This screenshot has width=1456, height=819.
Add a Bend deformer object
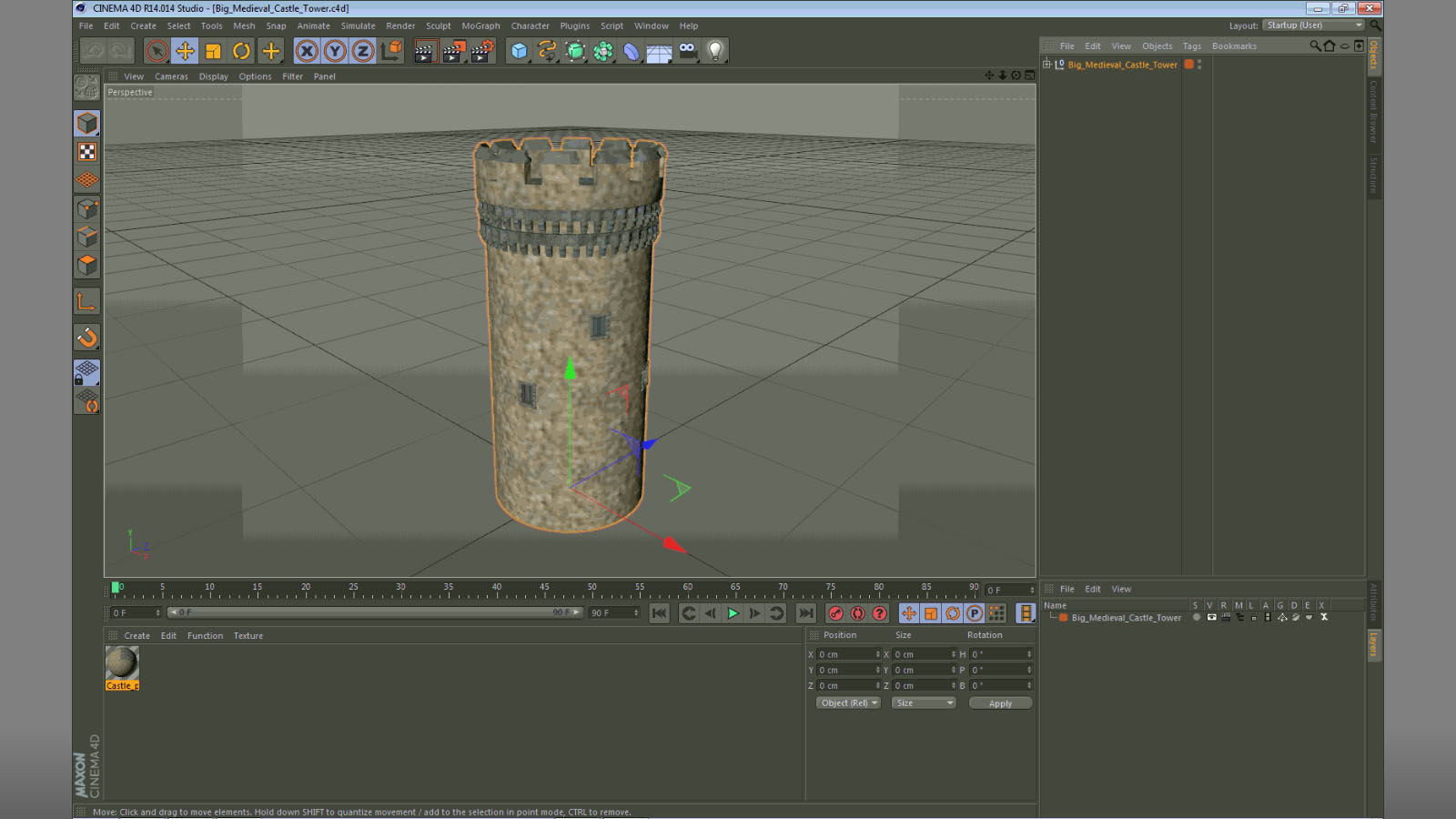632,51
